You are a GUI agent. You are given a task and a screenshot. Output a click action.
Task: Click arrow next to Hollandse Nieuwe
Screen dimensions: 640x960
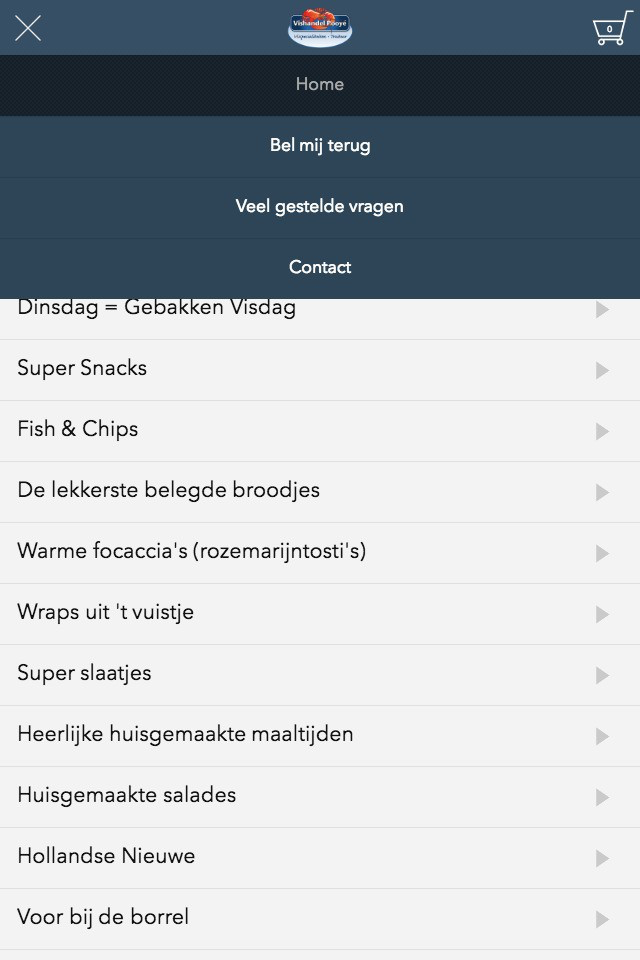click(602, 859)
